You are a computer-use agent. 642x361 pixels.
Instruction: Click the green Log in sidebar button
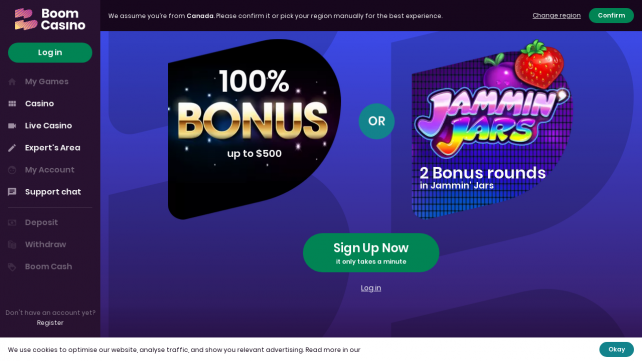click(x=50, y=52)
